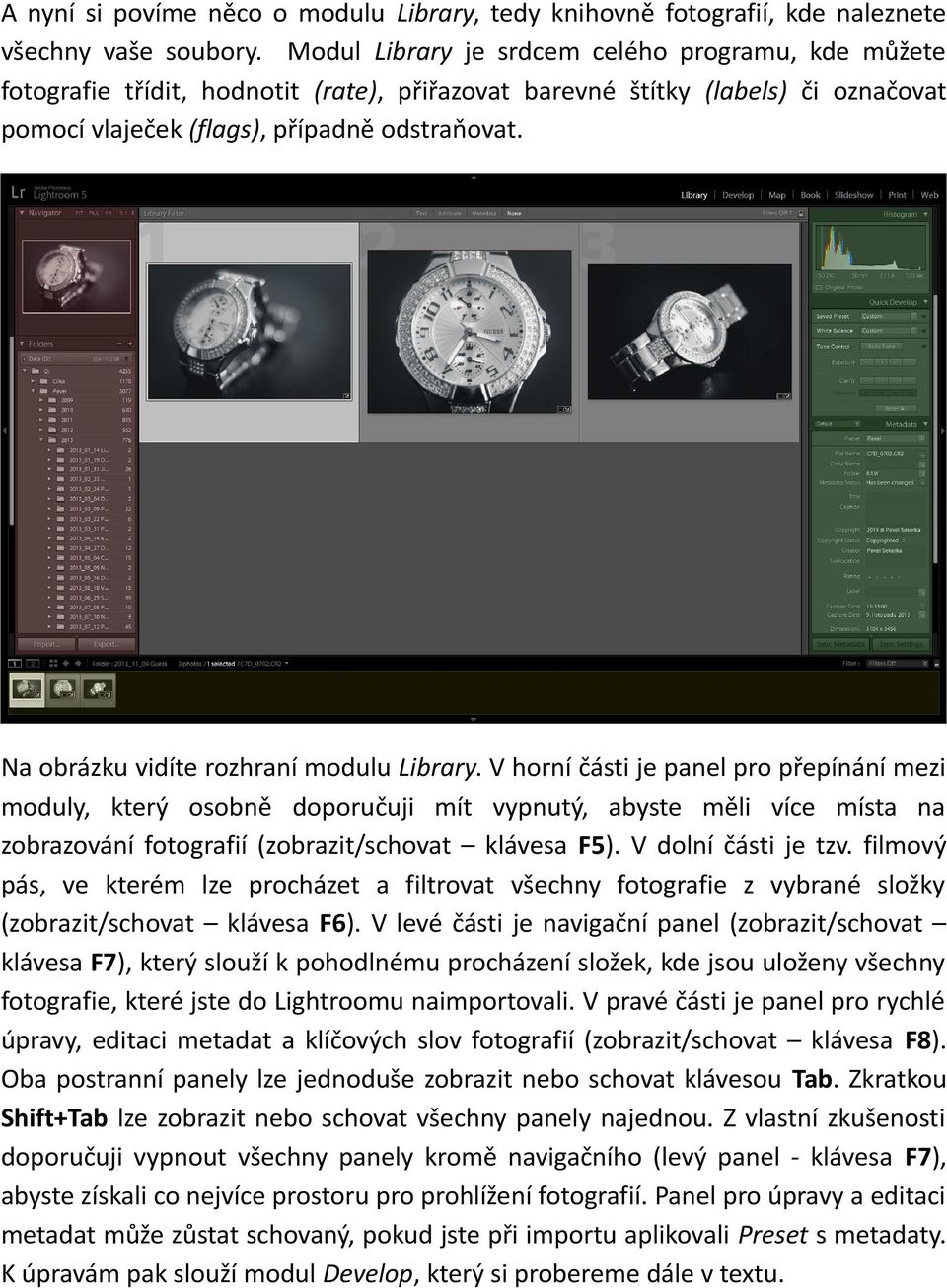Collapse the 2013 folder

[41, 441]
